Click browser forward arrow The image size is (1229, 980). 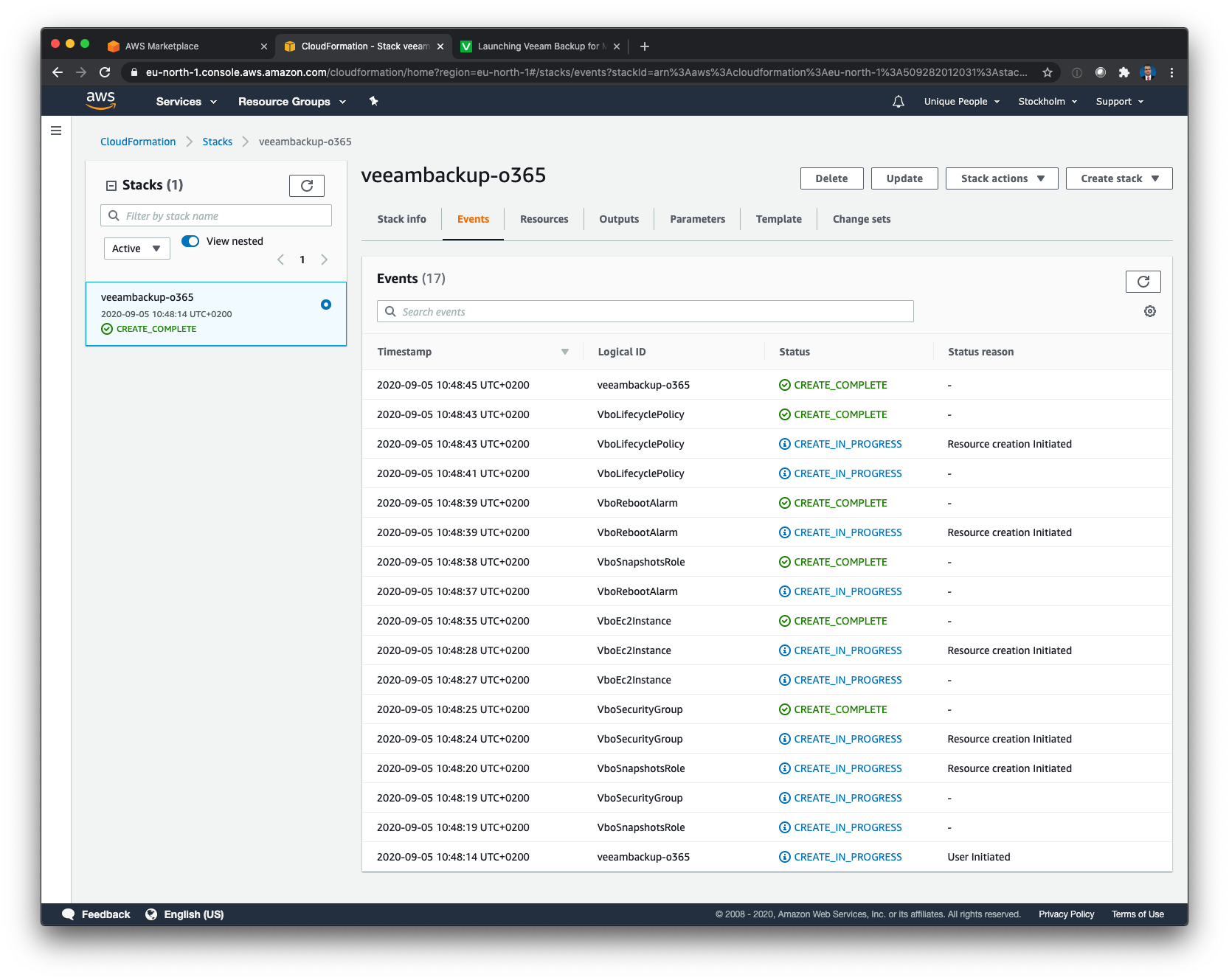[x=81, y=72]
